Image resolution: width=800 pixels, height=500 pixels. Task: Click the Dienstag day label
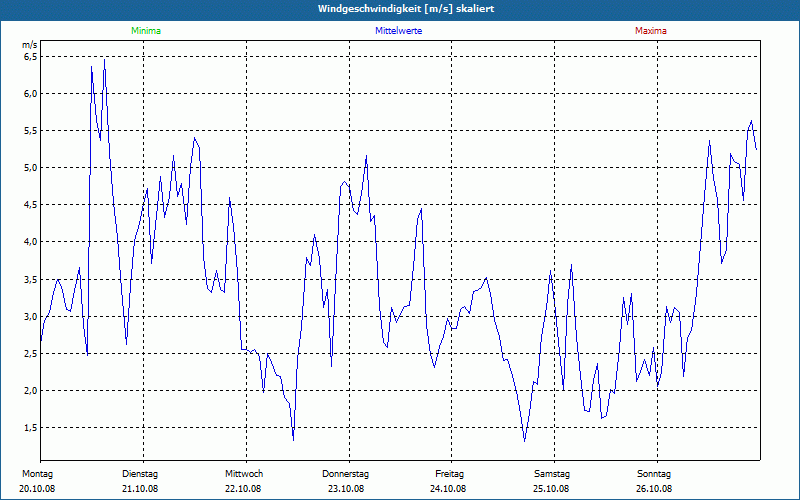pos(140,474)
